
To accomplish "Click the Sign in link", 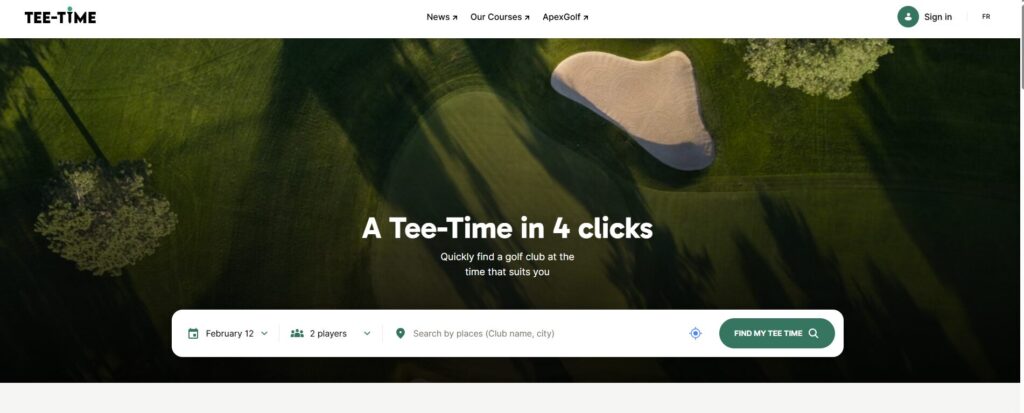I will (x=937, y=17).
